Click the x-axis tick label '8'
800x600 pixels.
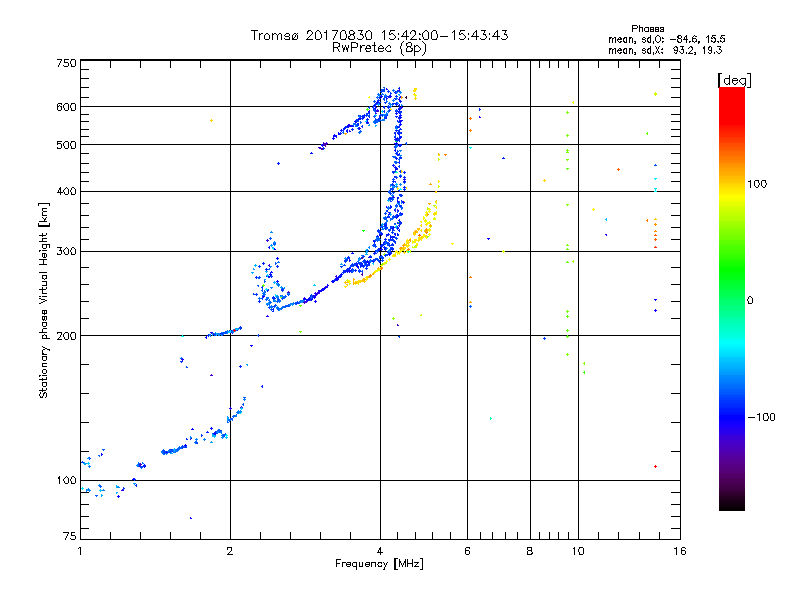tap(530, 551)
